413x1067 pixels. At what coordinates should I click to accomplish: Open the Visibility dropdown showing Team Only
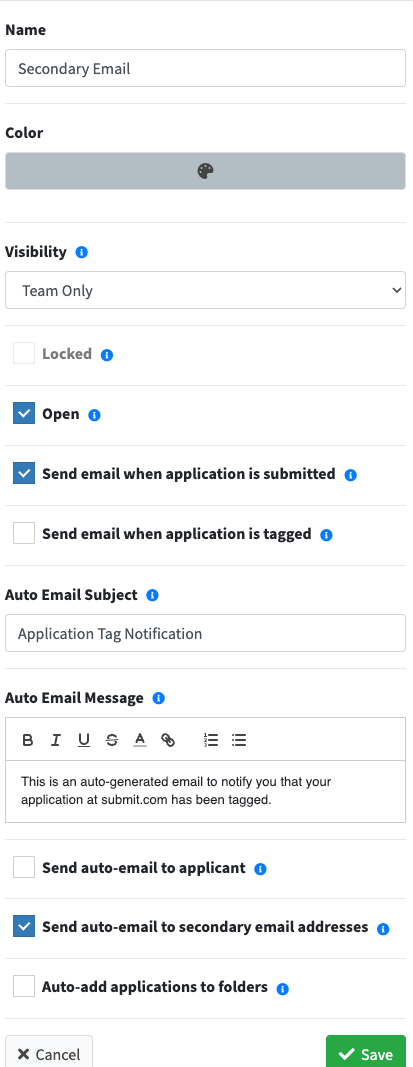coord(205,291)
